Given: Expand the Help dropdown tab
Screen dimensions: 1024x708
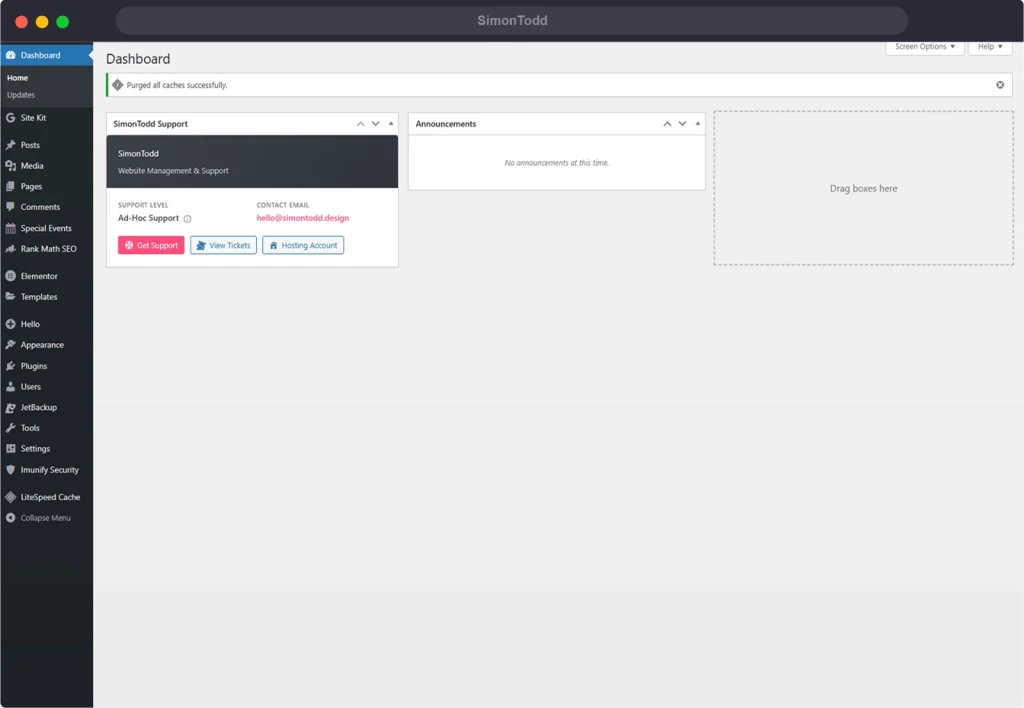Looking at the screenshot, I should [990, 47].
